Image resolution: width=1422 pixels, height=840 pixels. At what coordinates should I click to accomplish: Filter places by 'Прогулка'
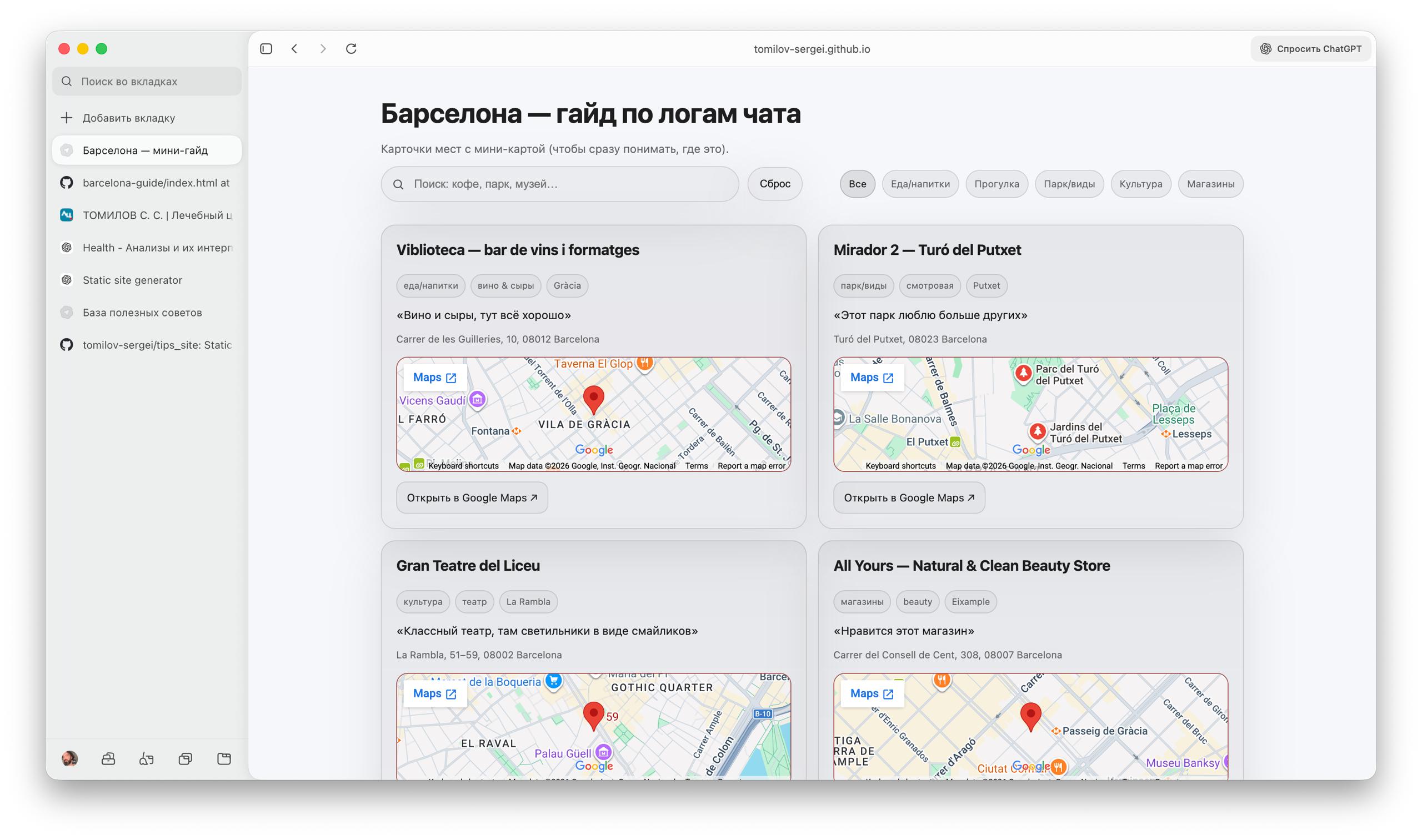click(x=997, y=184)
